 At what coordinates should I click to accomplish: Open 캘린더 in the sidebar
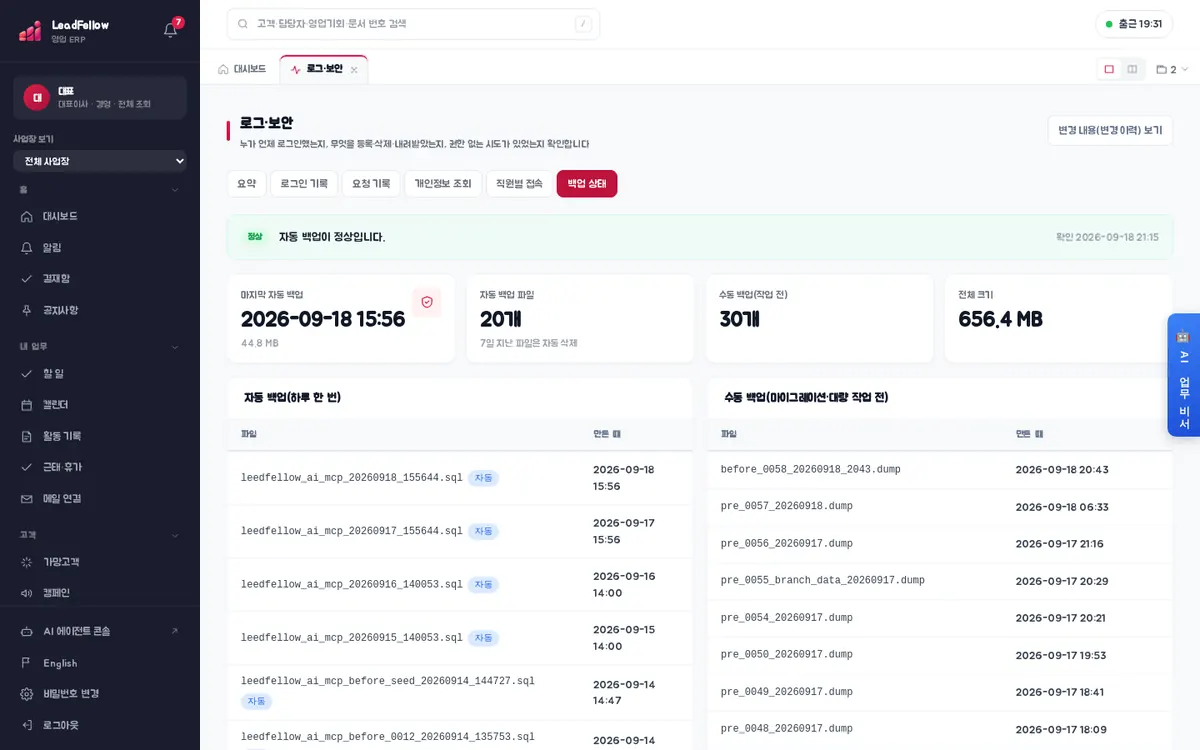[100, 404]
